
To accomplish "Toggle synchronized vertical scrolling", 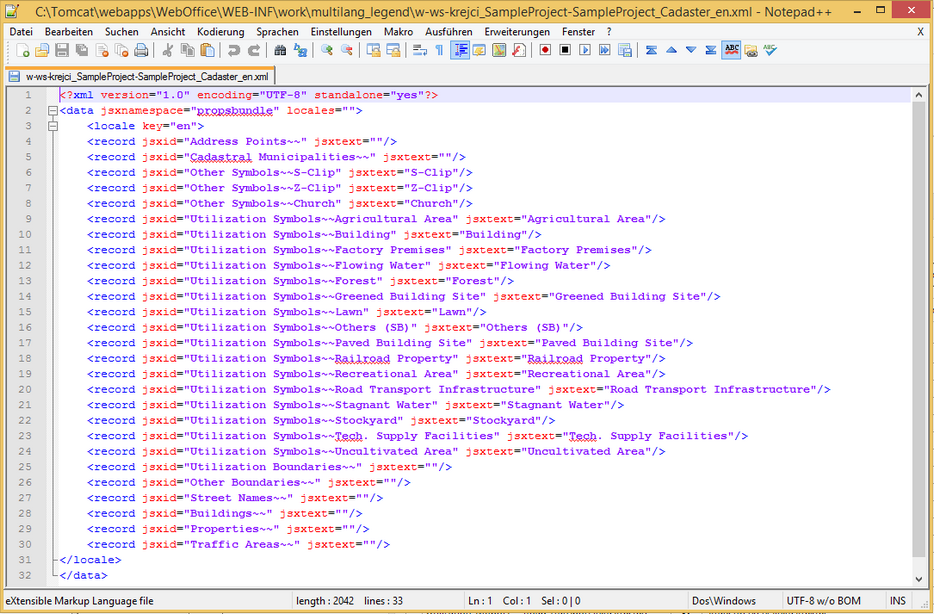I will (372, 50).
